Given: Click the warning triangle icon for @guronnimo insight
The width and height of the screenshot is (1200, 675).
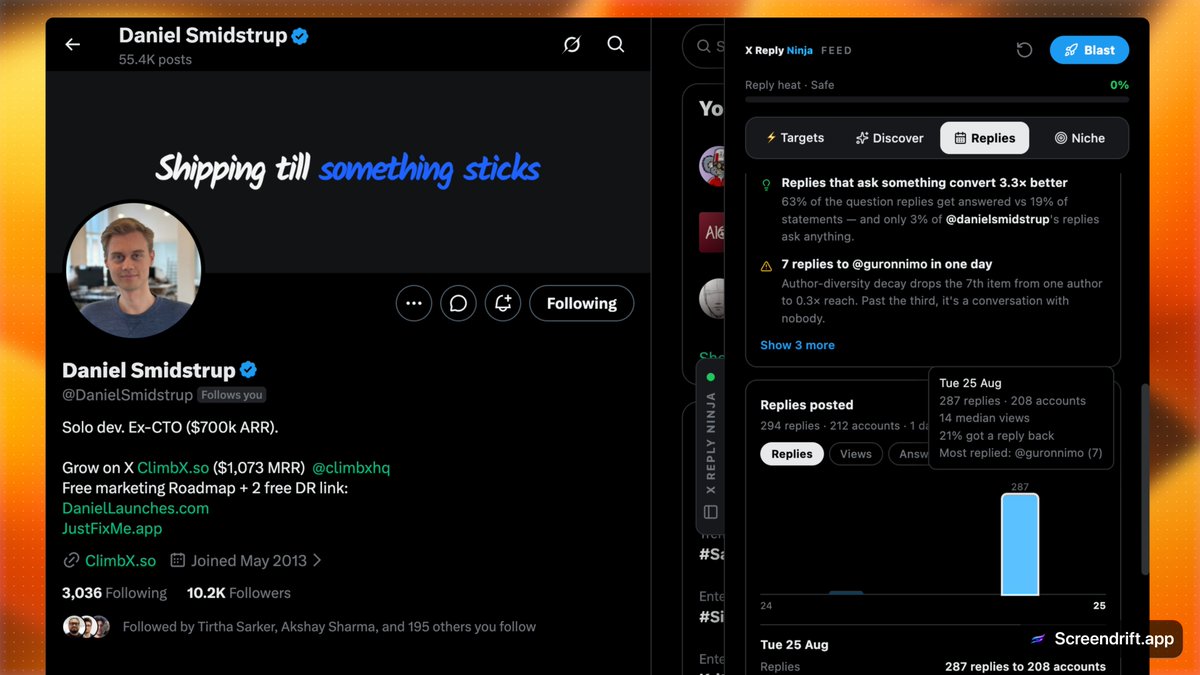Looking at the screenshot, I should click(x=766, y=266).
